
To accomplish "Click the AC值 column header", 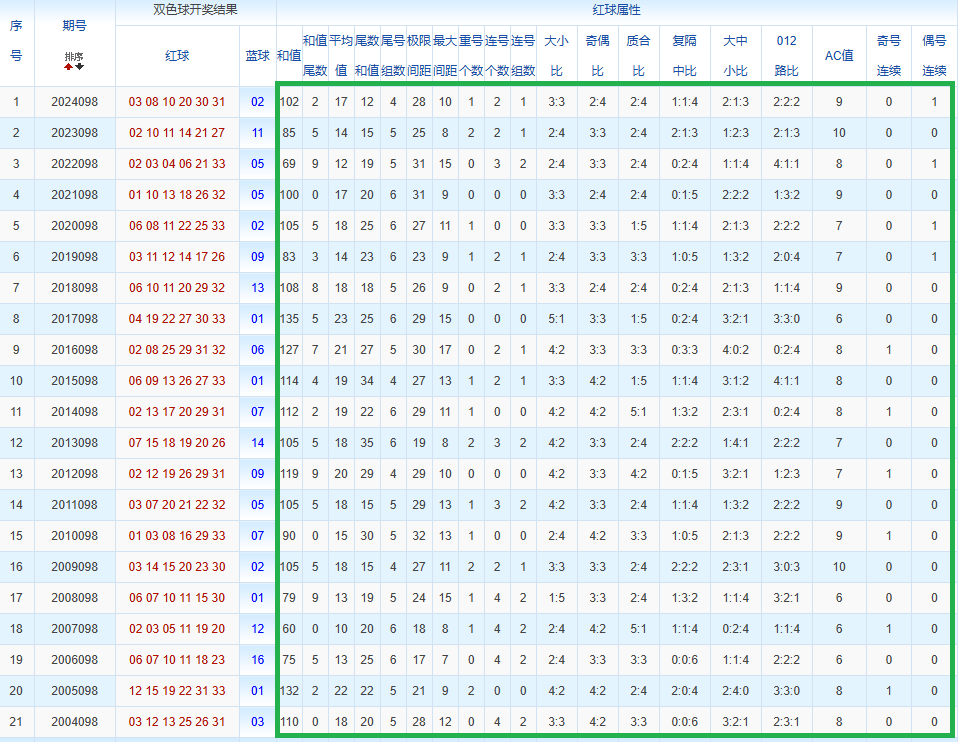I will (x=839, y=56).
